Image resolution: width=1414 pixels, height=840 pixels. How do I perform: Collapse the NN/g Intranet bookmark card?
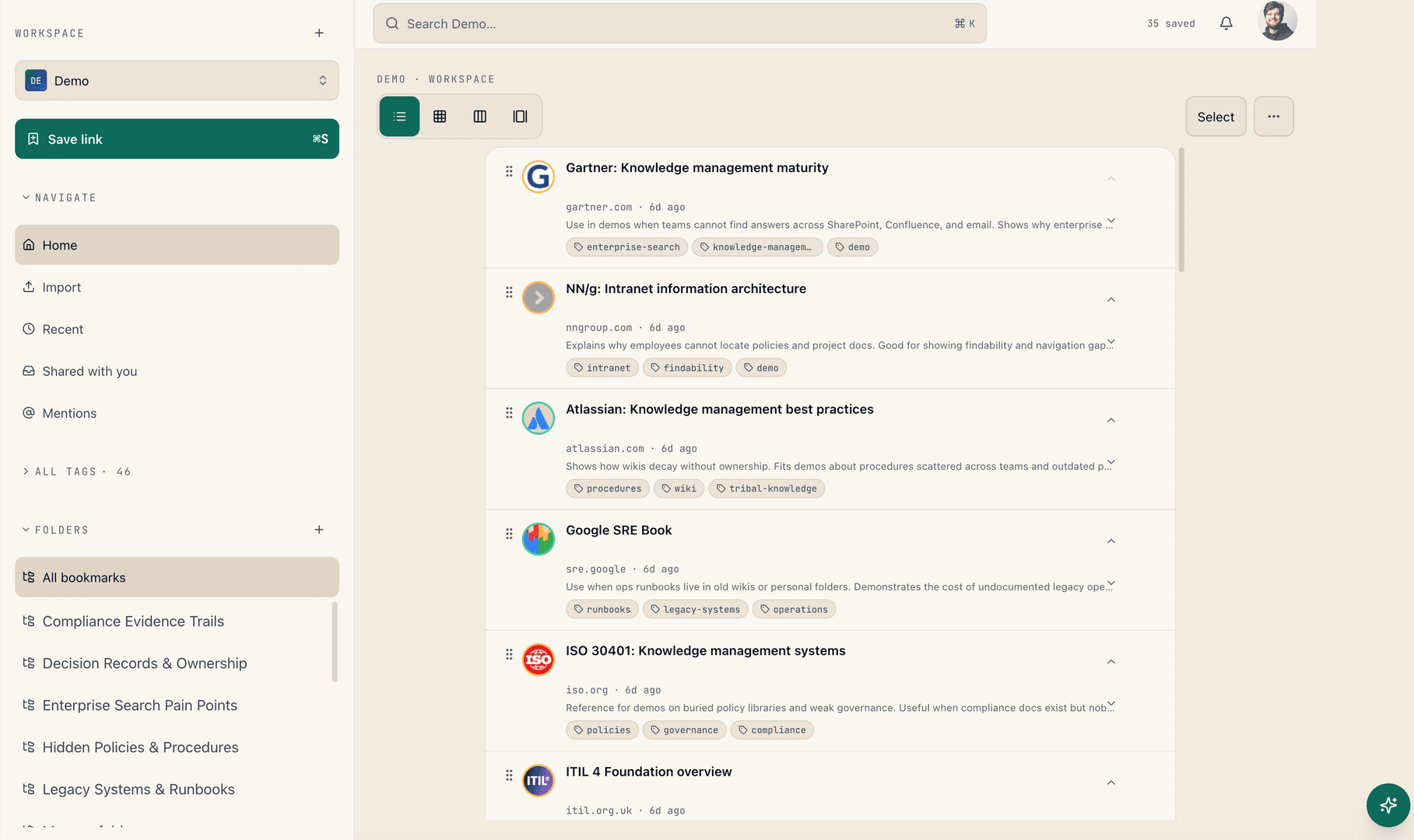tap(1111, 299)
